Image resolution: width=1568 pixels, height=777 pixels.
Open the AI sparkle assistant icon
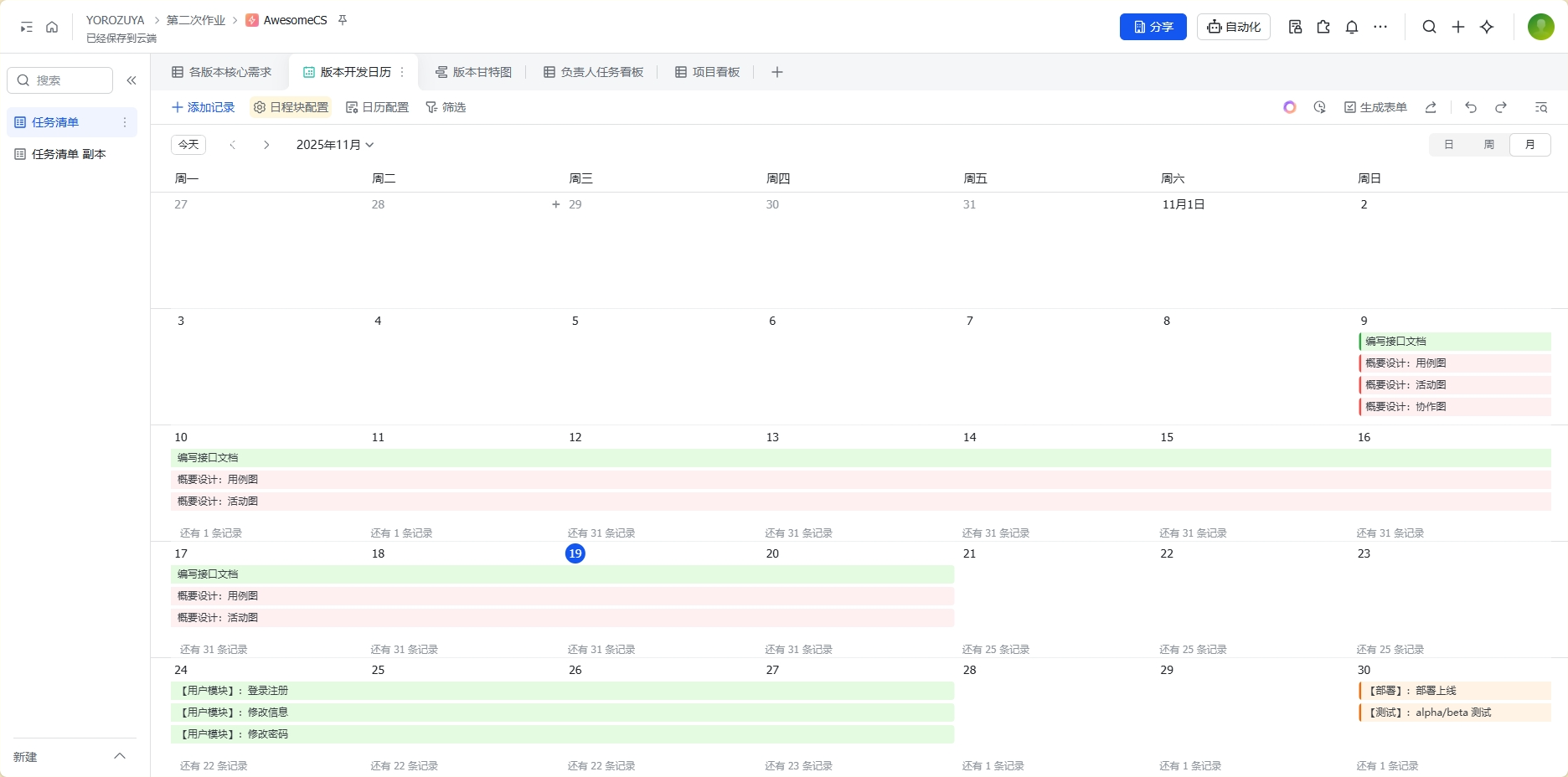coord(1487,27)
